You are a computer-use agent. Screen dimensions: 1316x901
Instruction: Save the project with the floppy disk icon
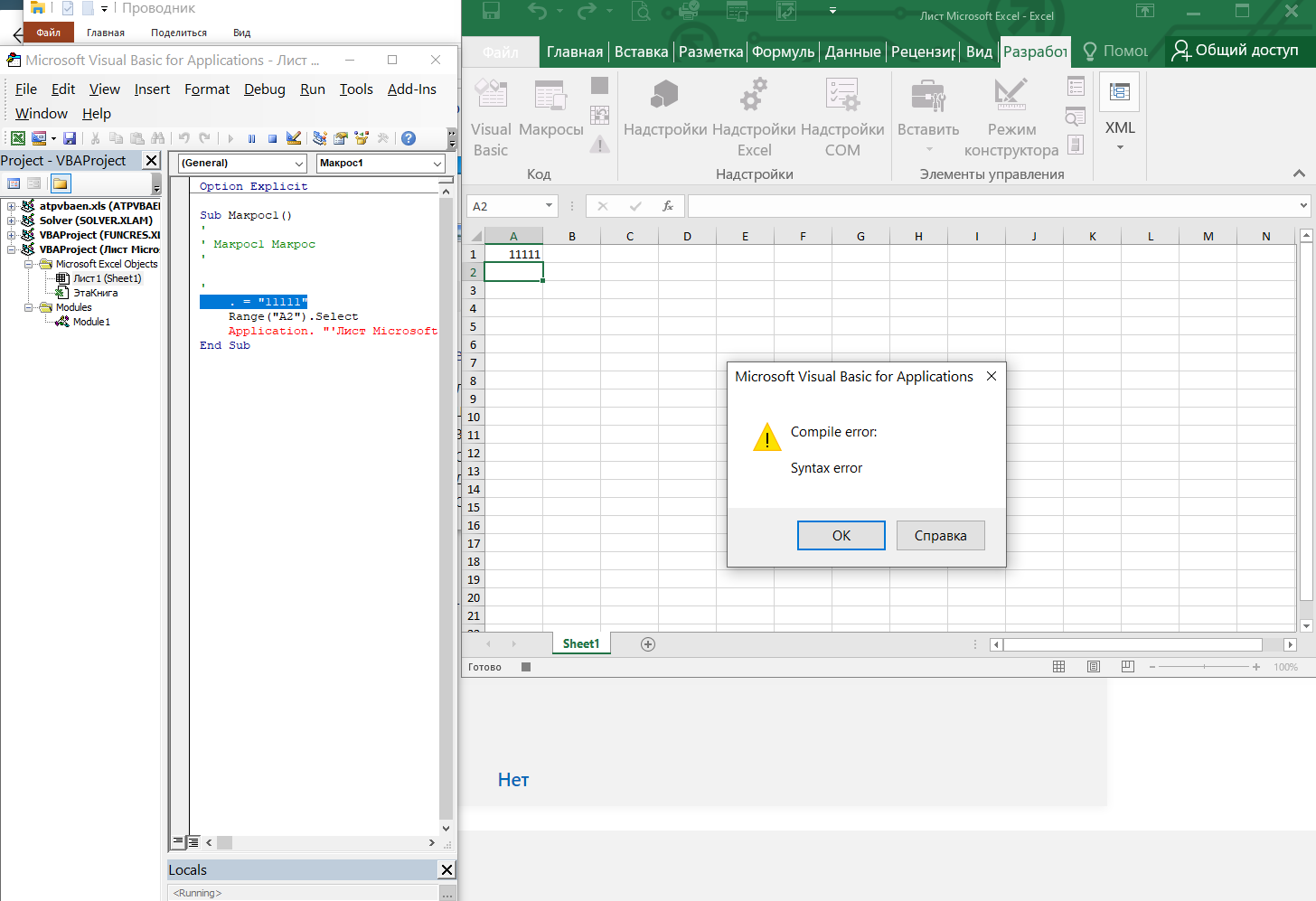[x=70, y=138]
